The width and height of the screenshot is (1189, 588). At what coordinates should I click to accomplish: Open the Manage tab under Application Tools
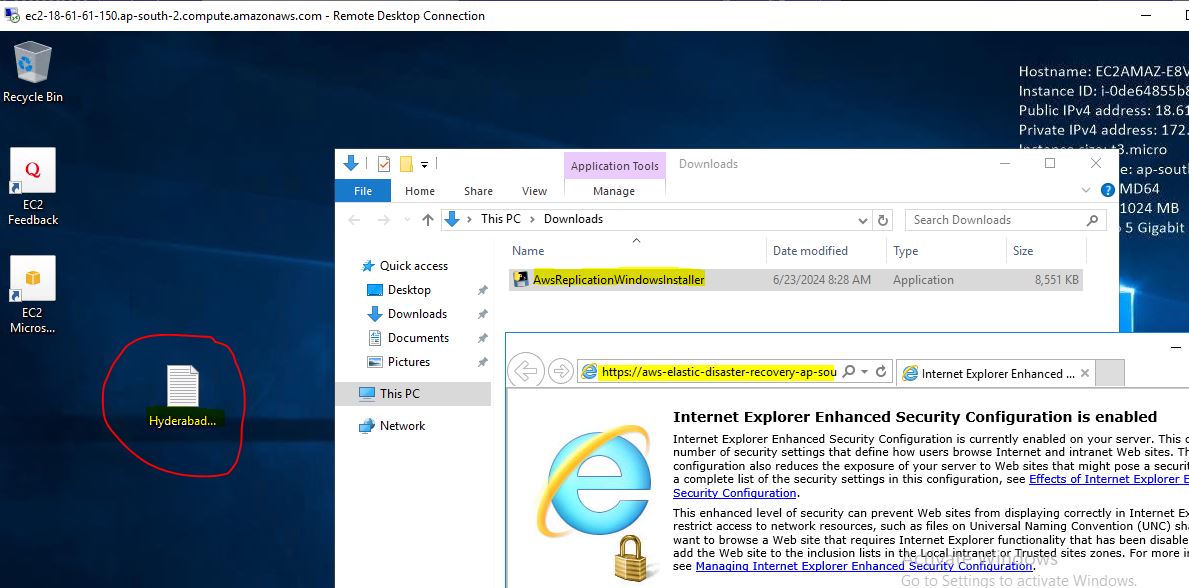click(613, 191)
